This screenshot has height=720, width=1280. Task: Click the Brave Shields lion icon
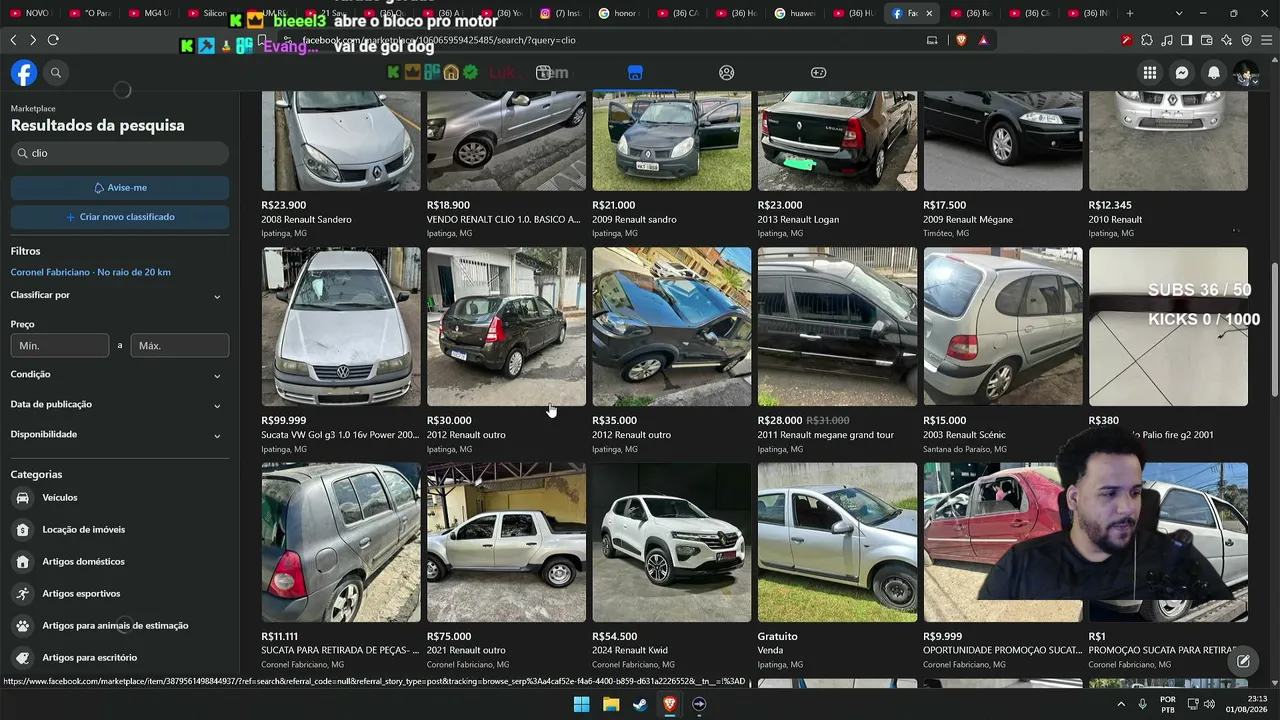[x=961, y=40]
